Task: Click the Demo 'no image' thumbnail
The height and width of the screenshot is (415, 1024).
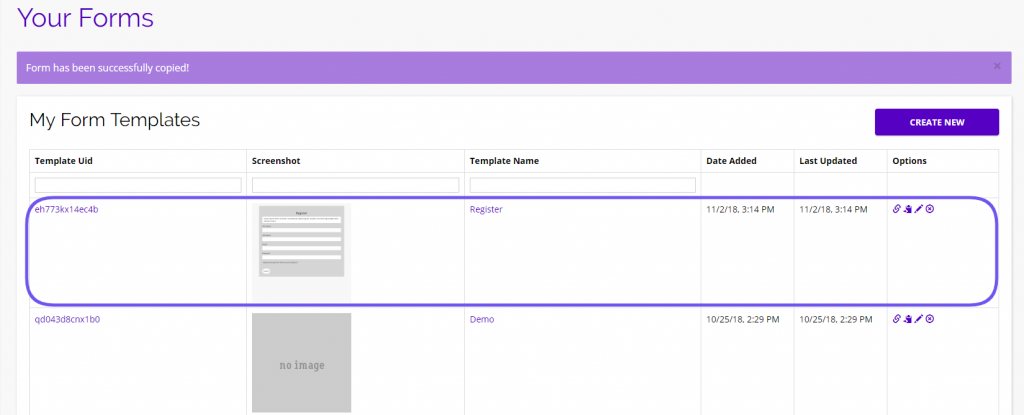Action: point(301,363)
